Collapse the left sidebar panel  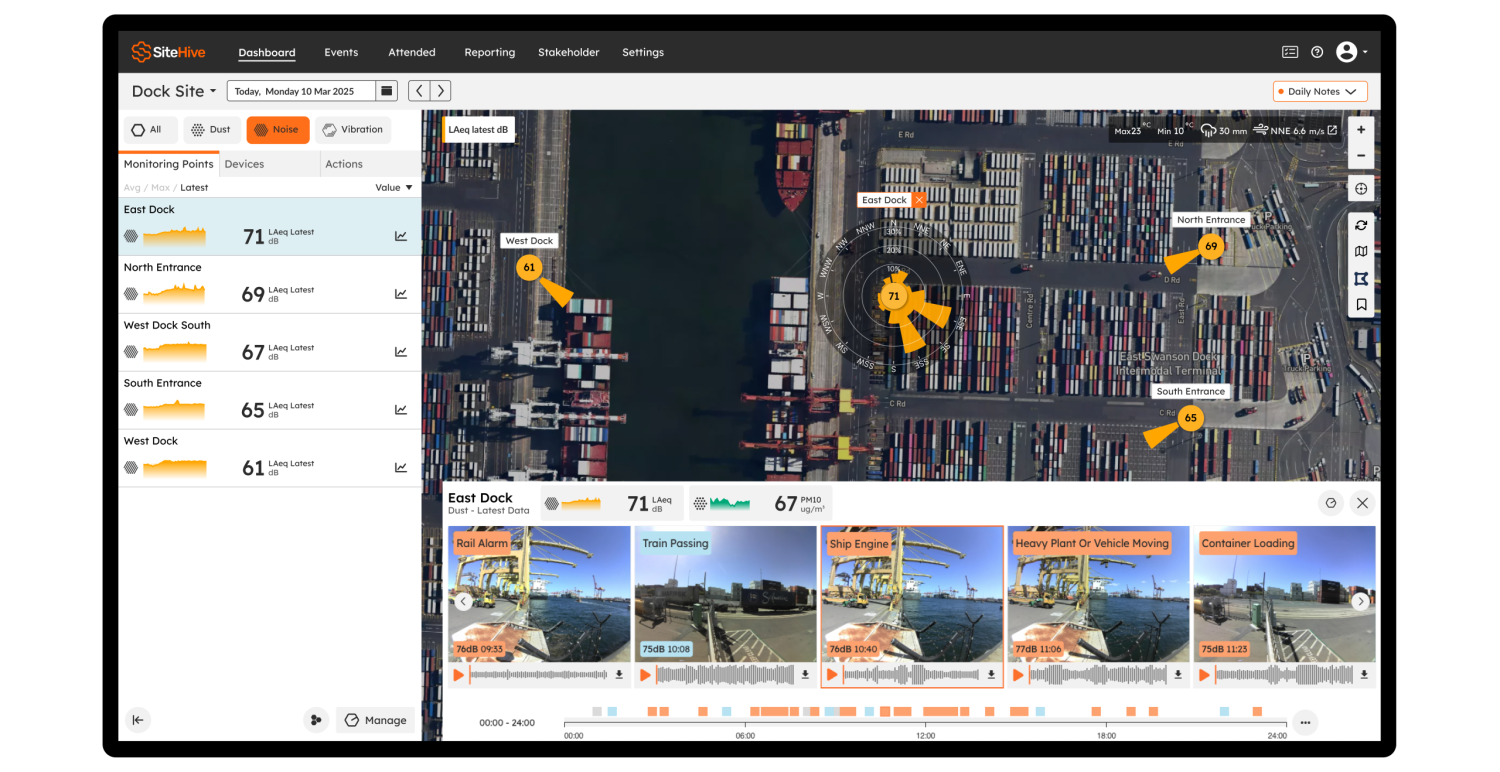pyautogui.click(x=138, y=720)
